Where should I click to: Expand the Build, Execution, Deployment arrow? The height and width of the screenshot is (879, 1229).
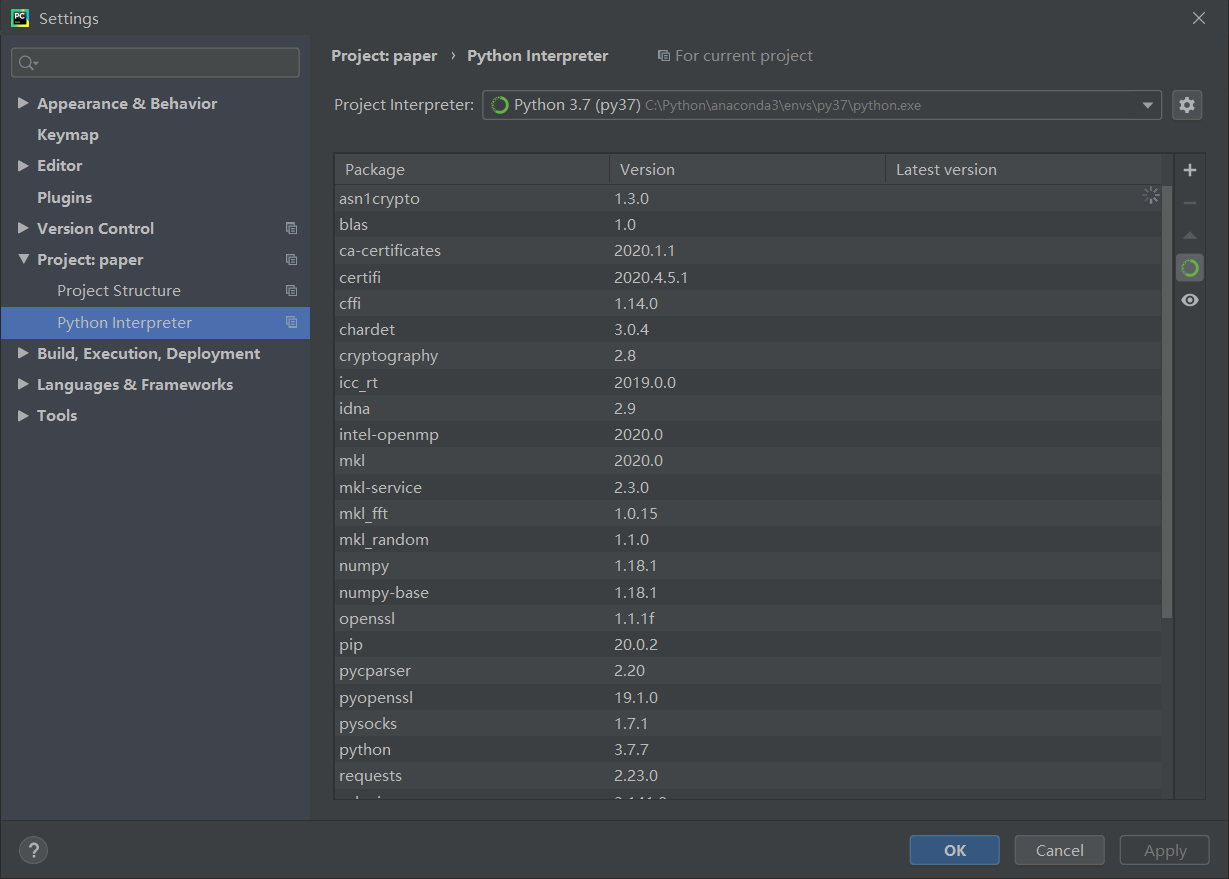[23, 353]
